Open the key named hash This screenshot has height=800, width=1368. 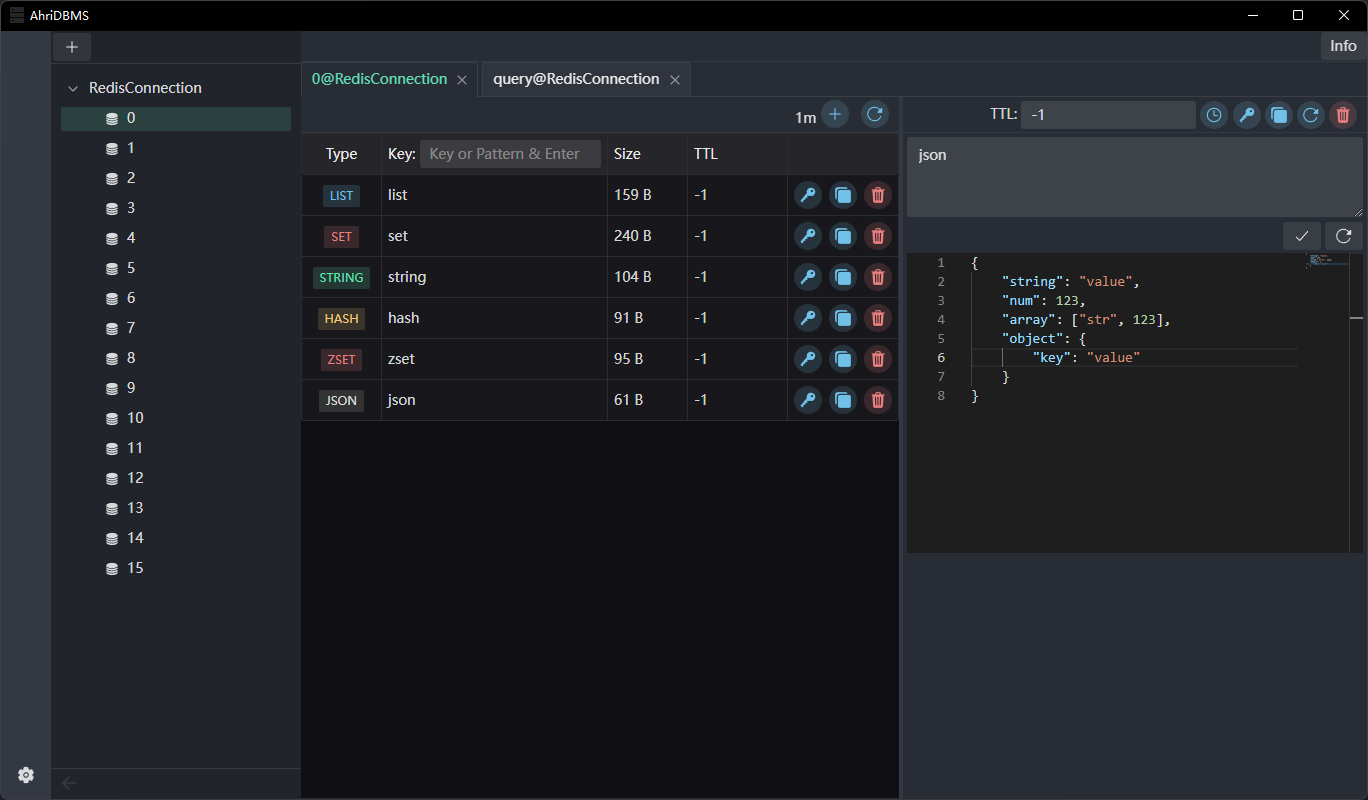tap(403, 318)
